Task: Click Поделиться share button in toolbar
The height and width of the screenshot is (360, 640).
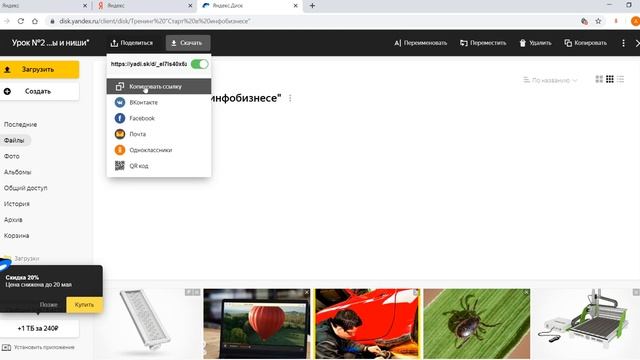Action: [x=131, y=43]
